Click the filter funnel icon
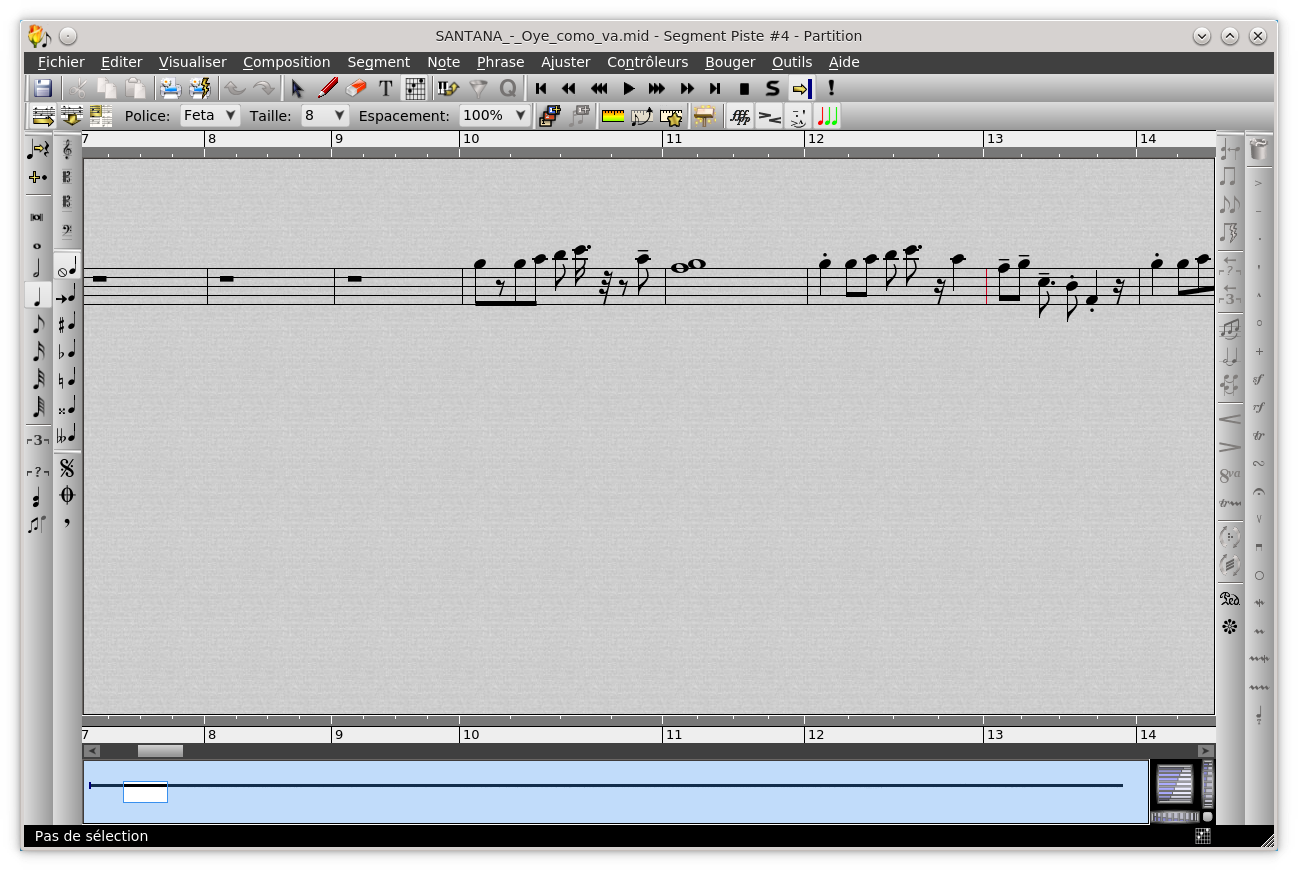The width and height of the screenshot is (1298, 871). pos(478,88)
